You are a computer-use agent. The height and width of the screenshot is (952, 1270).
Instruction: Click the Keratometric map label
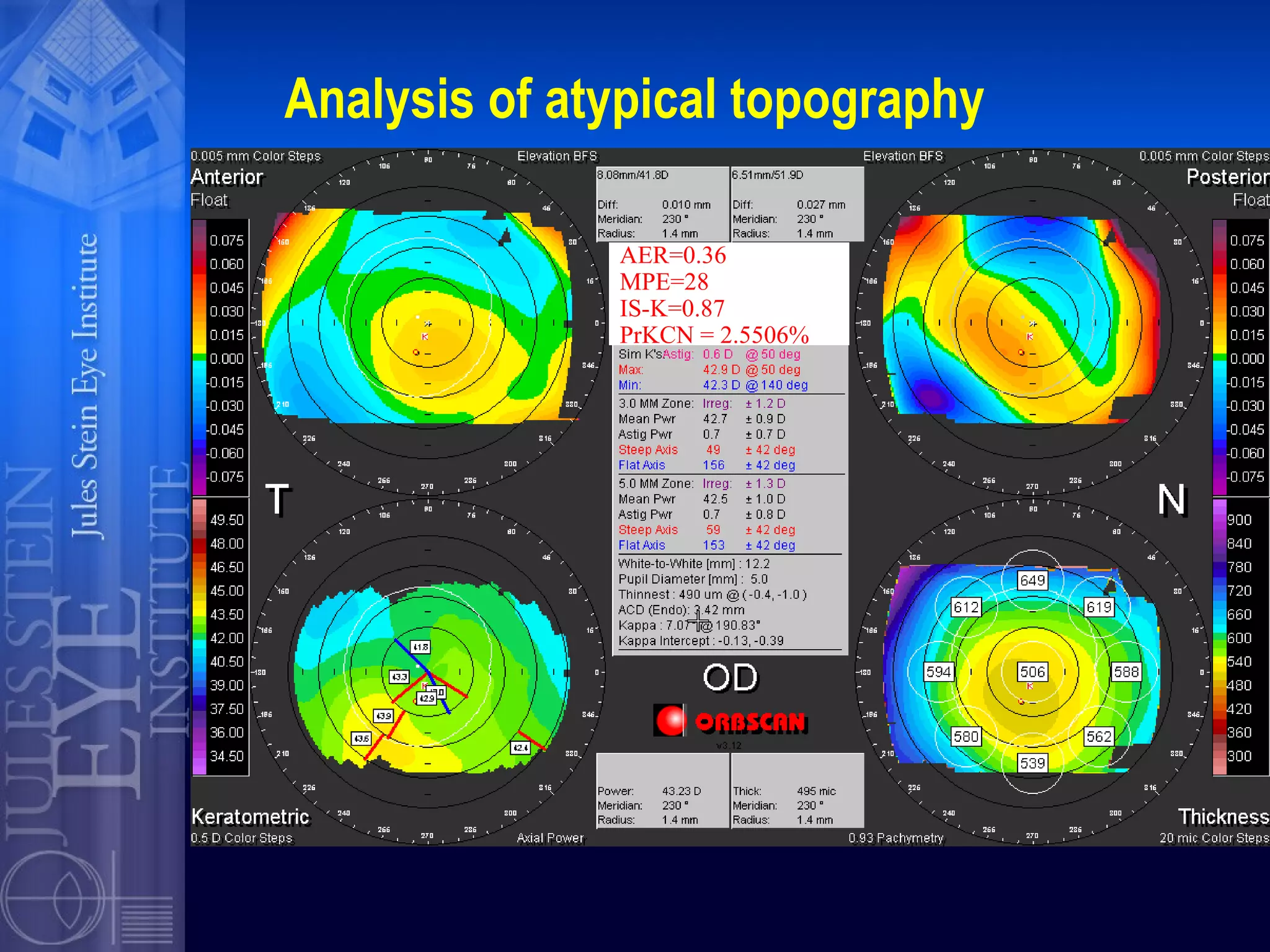pos(250,816)
